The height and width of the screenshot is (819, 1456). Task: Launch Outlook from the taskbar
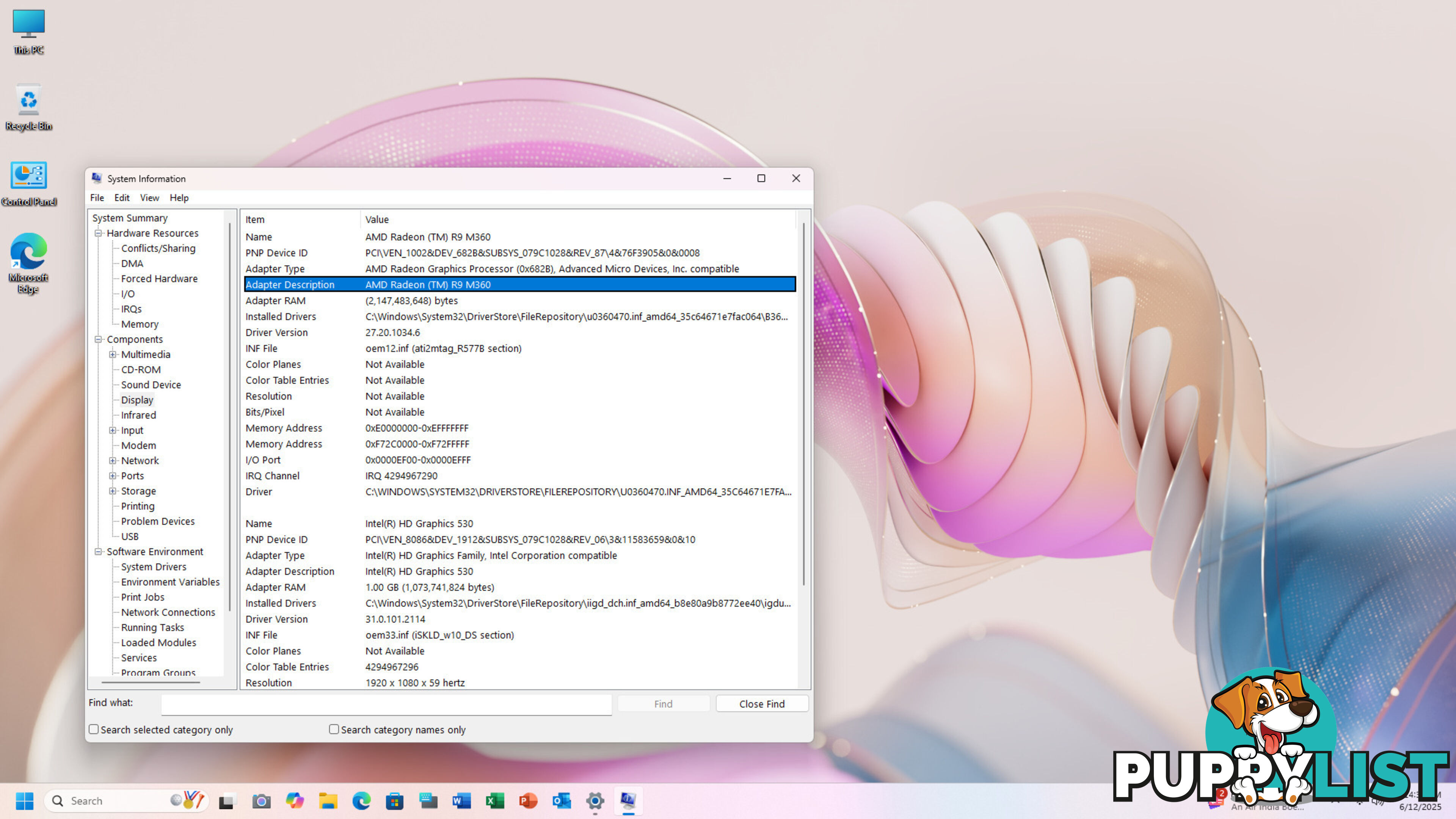(x=561, y=801)
